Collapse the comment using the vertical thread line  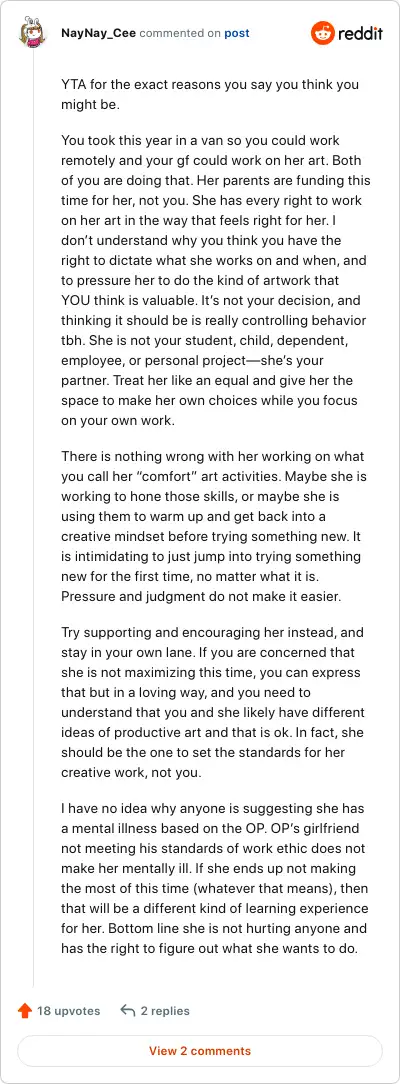(33, 518)
